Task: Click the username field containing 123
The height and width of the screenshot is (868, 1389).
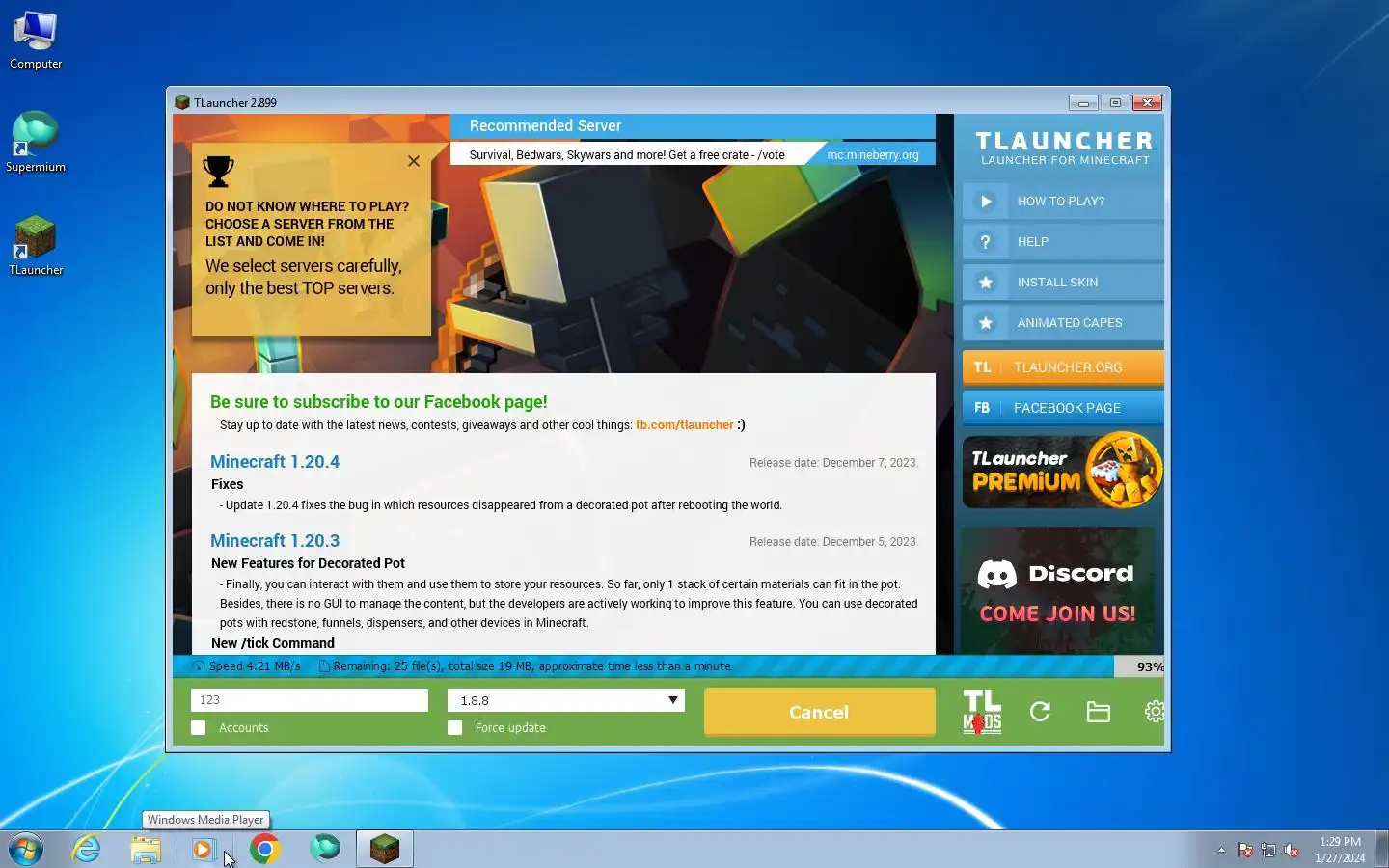Action: tap(310, 700)
